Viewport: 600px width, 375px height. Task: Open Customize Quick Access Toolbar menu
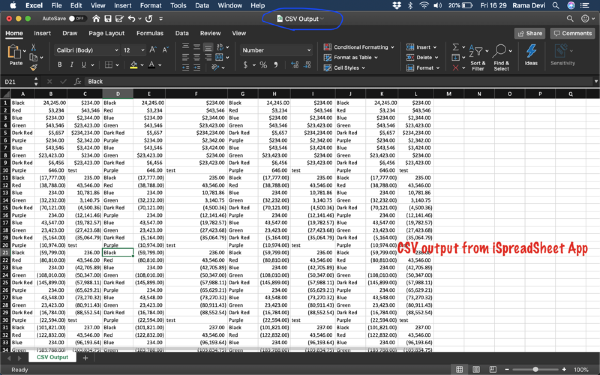[161, 18]
